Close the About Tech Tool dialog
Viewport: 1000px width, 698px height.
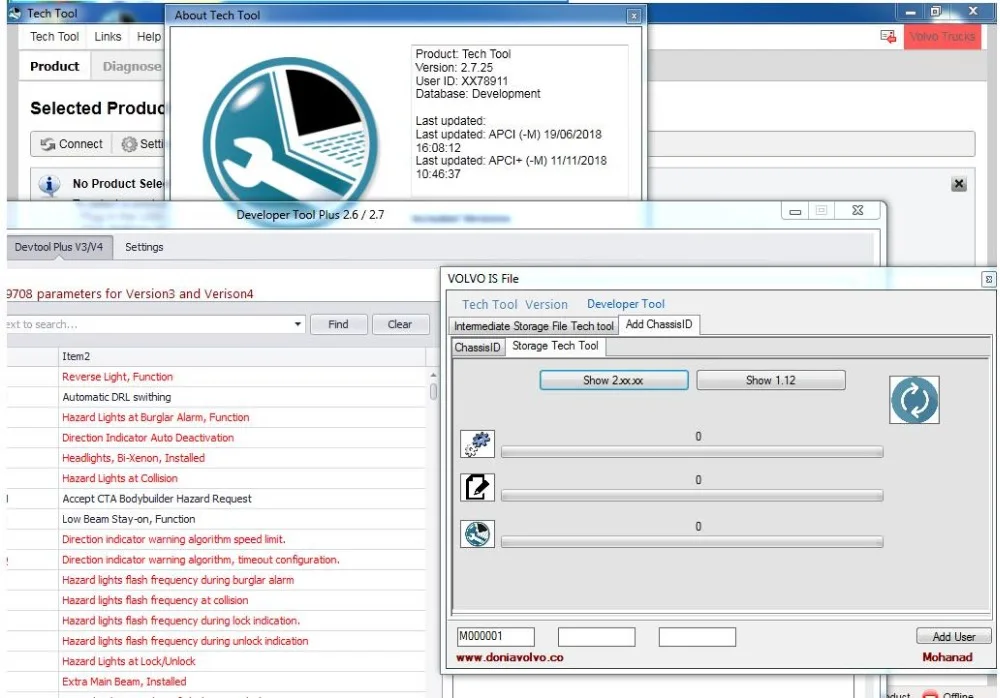click(x=633, y=16)
